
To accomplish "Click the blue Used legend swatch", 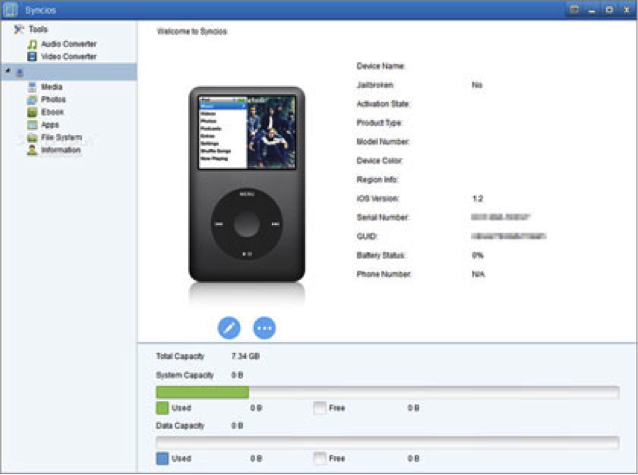I will [x=162, y=458].
